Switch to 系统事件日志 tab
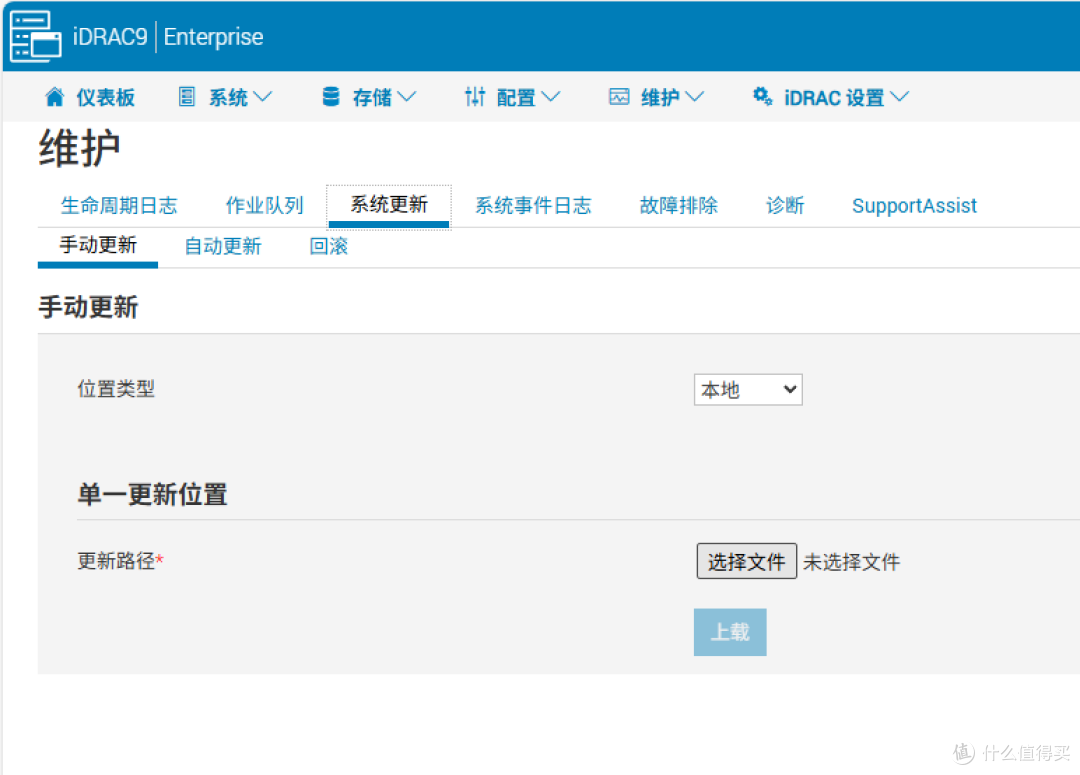Screen dimensions: 1080x775 click(x=533, y=205)
